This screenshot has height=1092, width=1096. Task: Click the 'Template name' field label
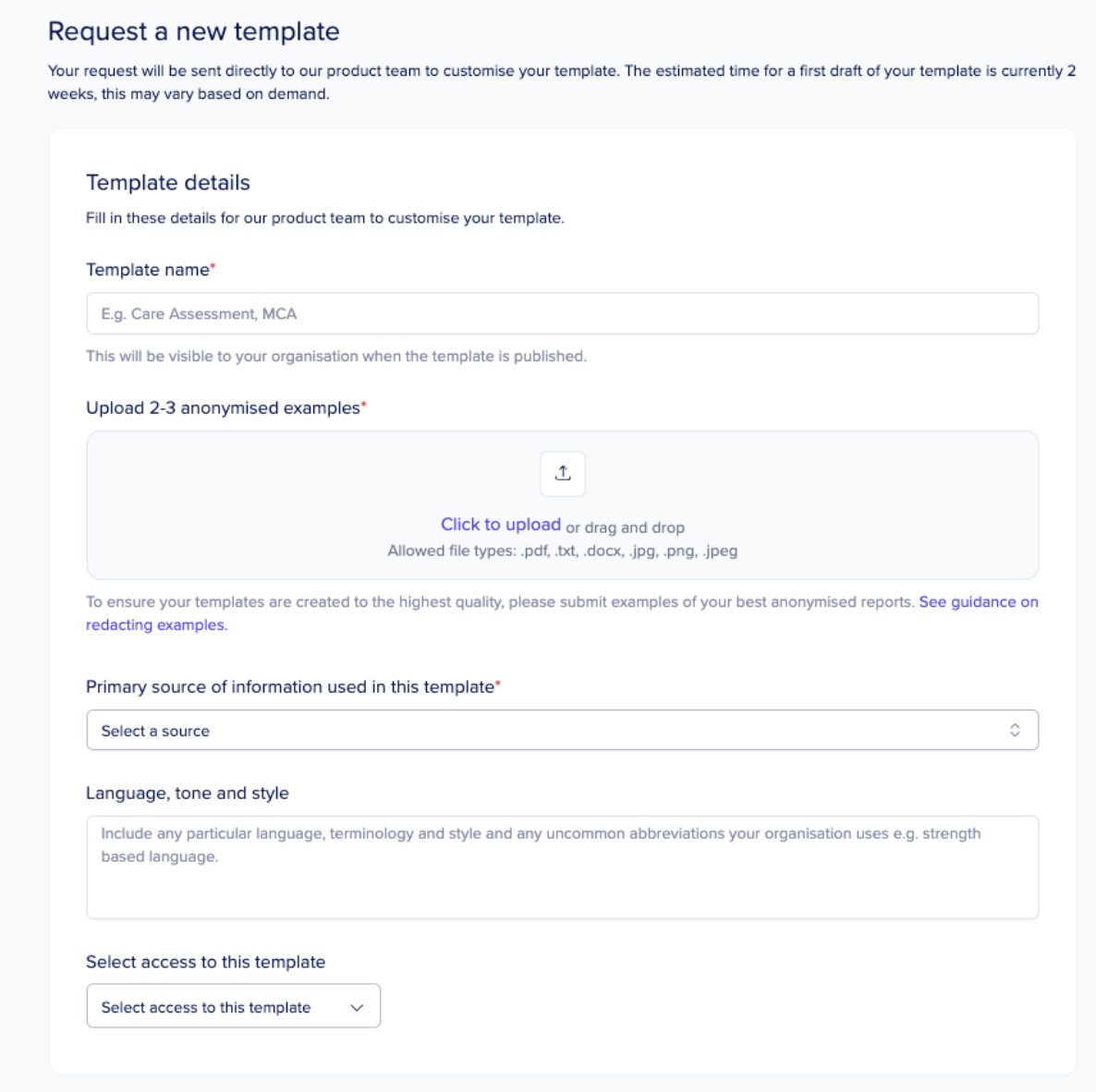tap(148, 270)
